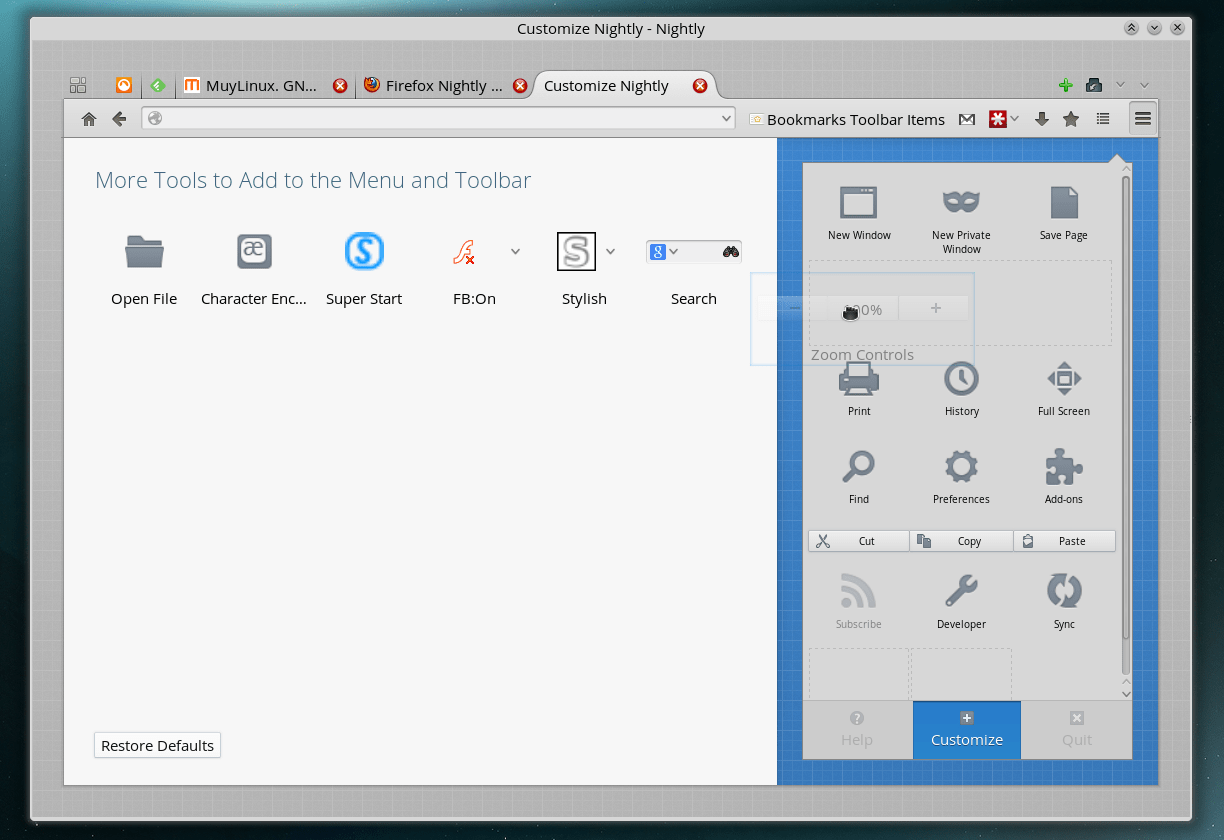Click the Customize button in panel footer
This screenshot has height=840, width=1224.
(966, 730)
